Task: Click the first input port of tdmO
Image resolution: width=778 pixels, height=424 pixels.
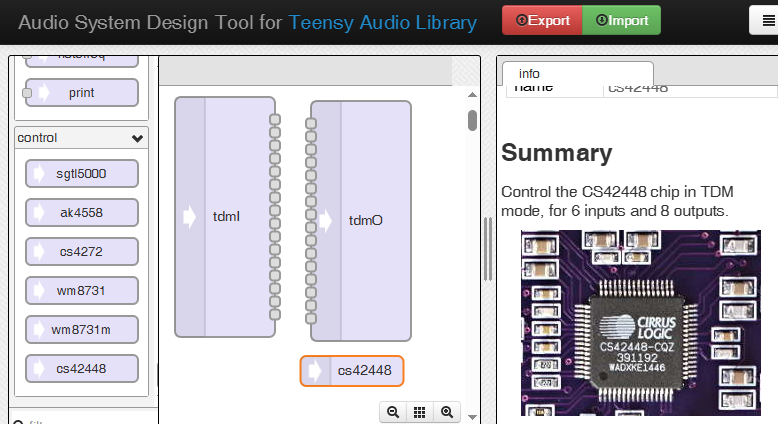Action: click(311, 123)
